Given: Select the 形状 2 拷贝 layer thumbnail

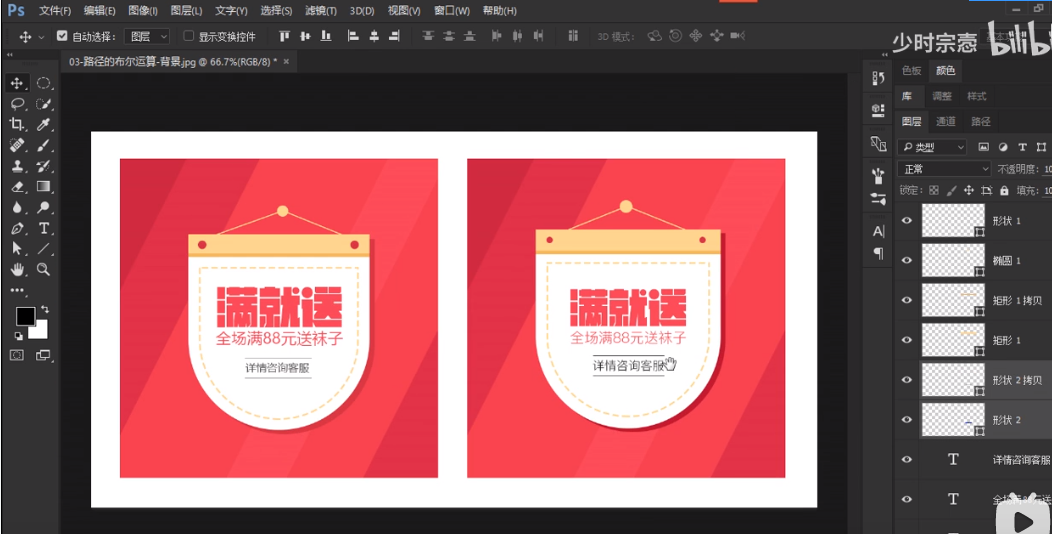Looking at the screenshot, I should tap(953, 380).
